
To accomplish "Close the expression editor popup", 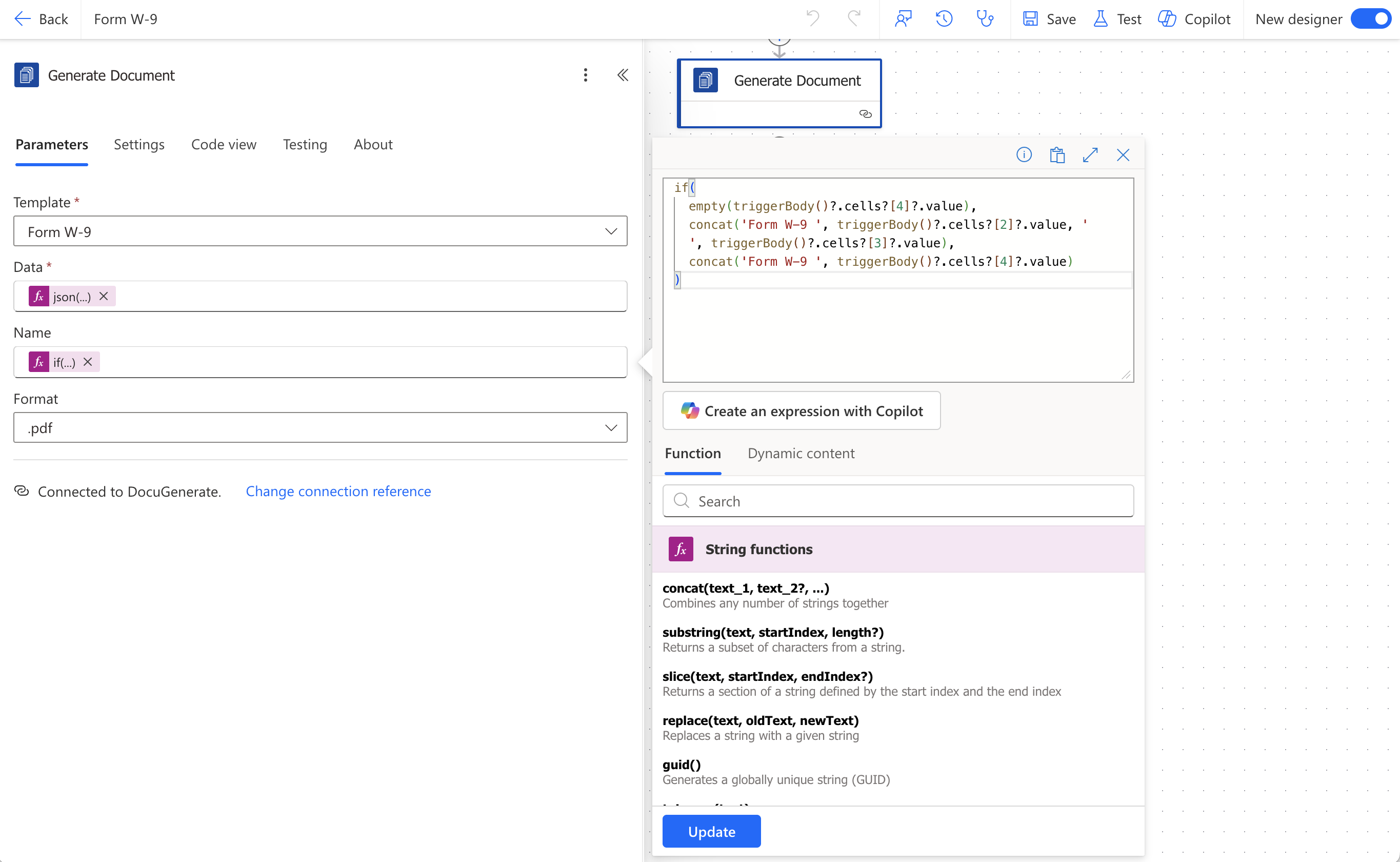I will (x=1123, y=154).
